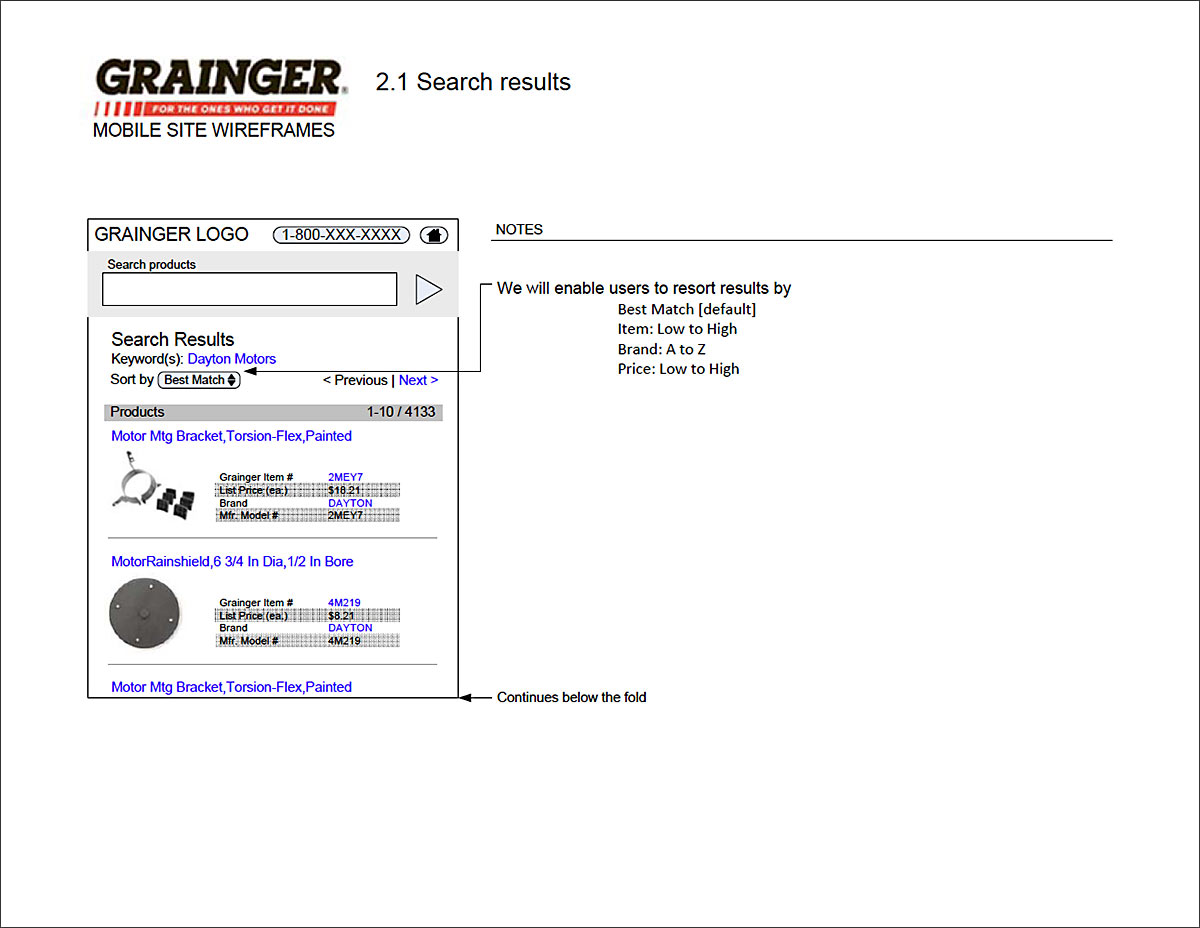
Task: Open the bottom Motor Mtg Bracket link near fold
Action: 231,687
